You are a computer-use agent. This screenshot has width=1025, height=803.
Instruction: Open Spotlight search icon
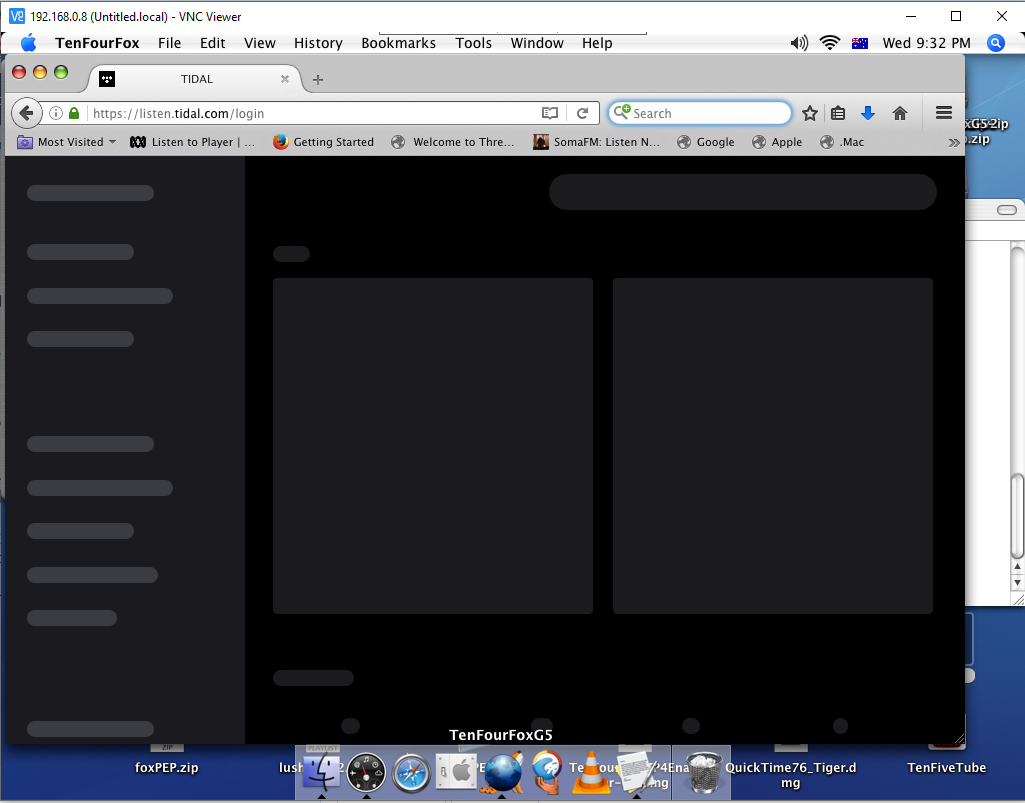tap(996, 43)
